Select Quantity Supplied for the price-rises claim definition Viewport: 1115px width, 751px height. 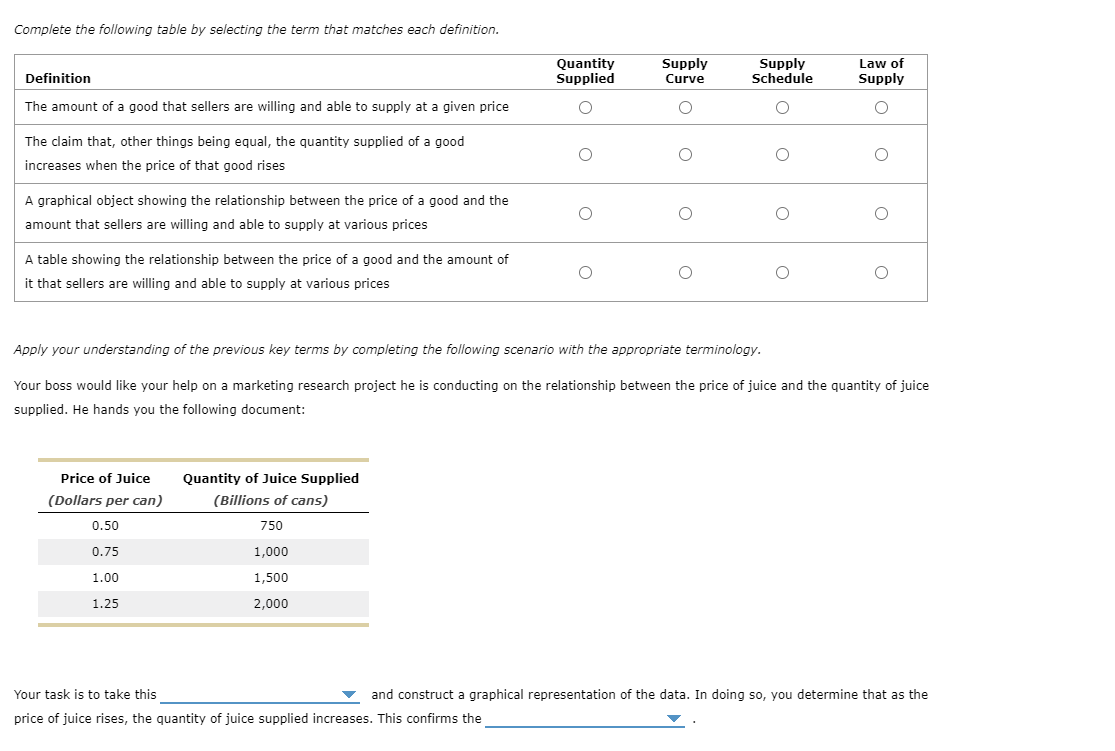tap(586, 154)
